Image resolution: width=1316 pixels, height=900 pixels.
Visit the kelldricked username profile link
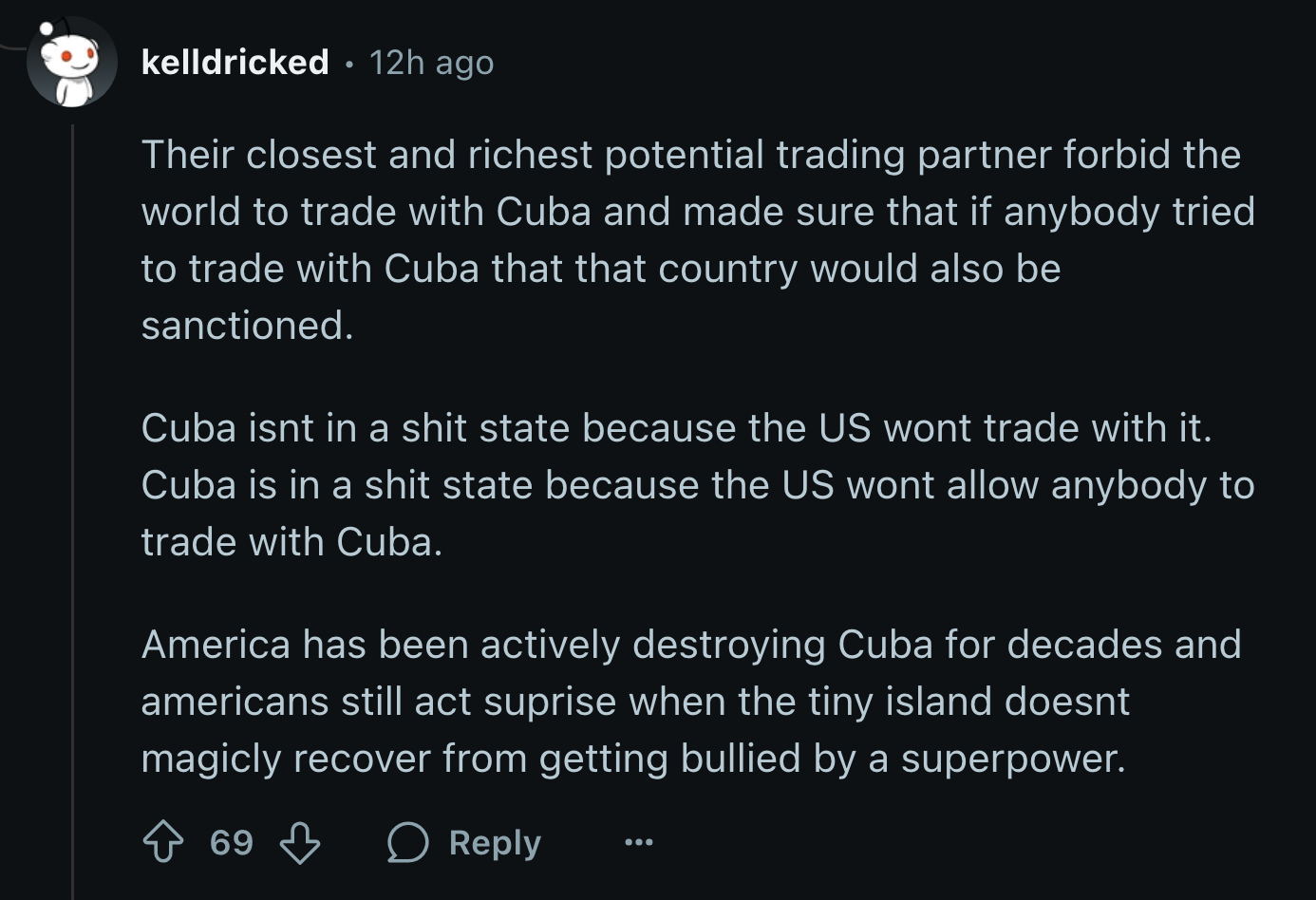click(235, 62)
